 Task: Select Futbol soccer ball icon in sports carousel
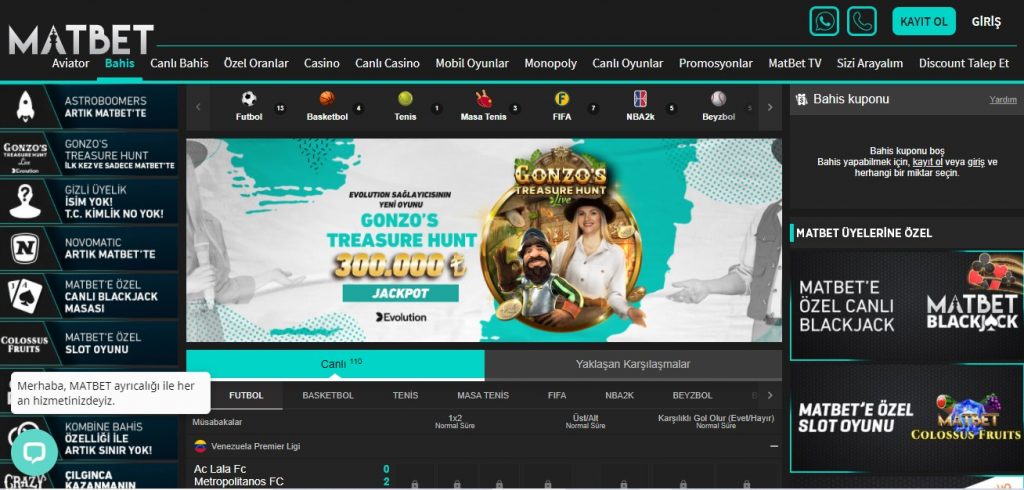tap(249, 99)
